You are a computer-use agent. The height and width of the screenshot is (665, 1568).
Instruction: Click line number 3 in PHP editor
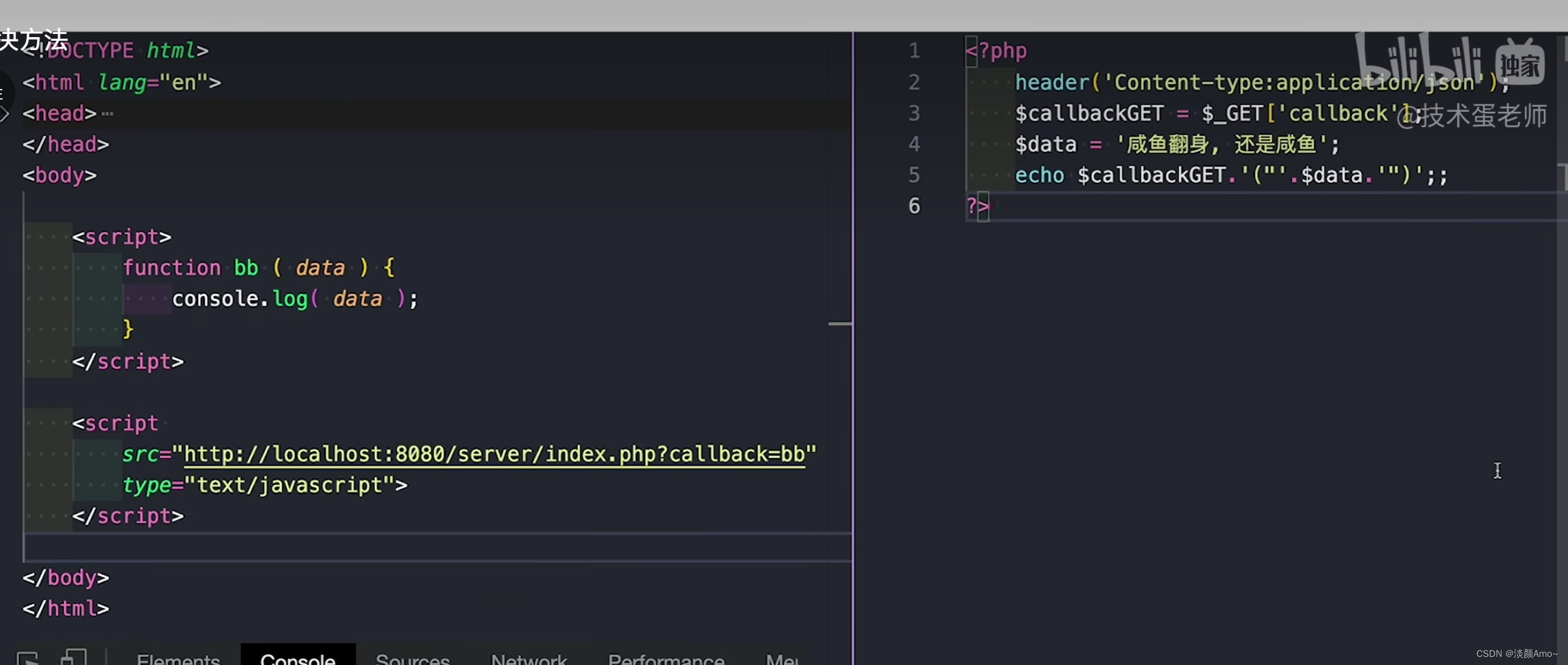pos(914,113)
